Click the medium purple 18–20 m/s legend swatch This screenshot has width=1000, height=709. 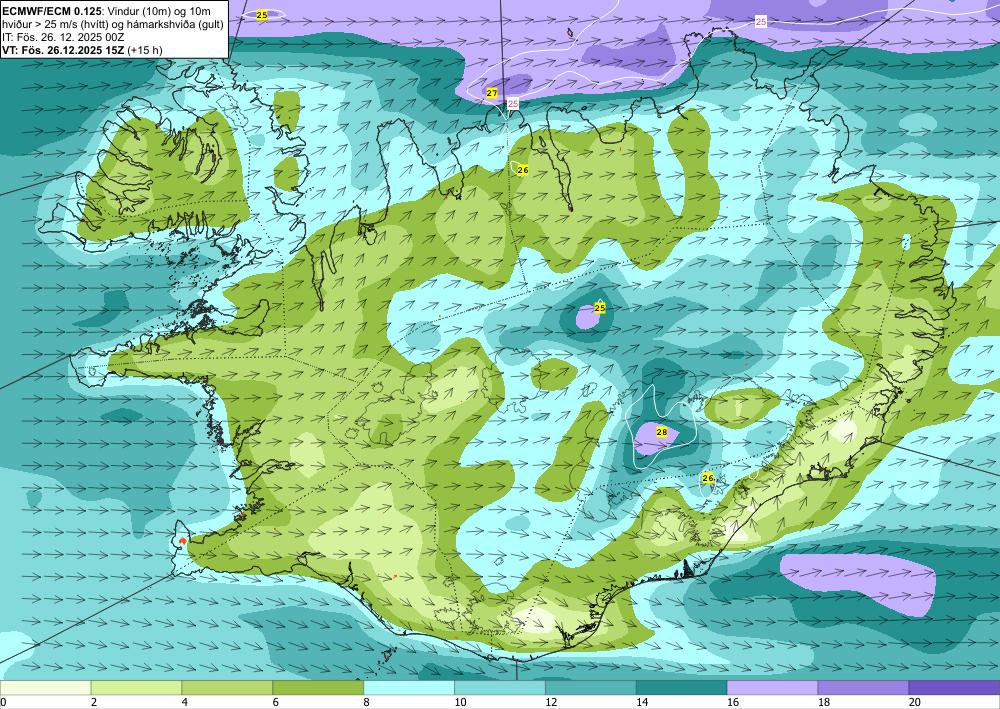point(864,688)
